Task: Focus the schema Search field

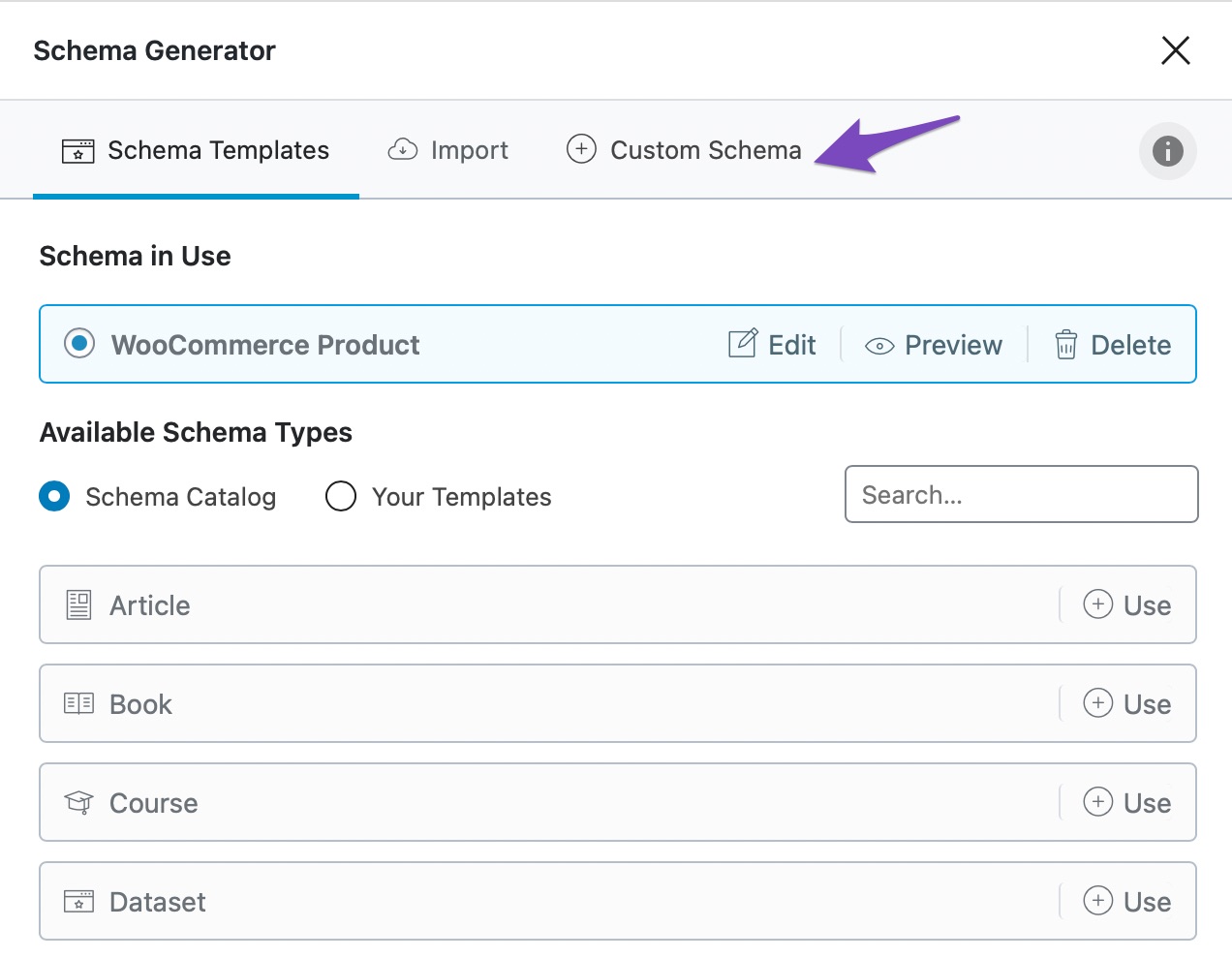Action: pos(1021,495)
